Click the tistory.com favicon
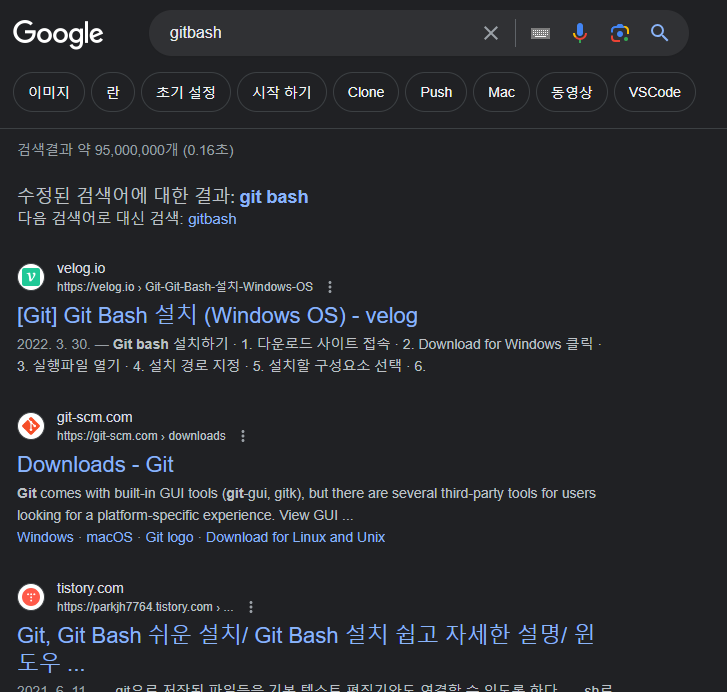The width and height of the screenshot is (727, 692). click(31, 597)
